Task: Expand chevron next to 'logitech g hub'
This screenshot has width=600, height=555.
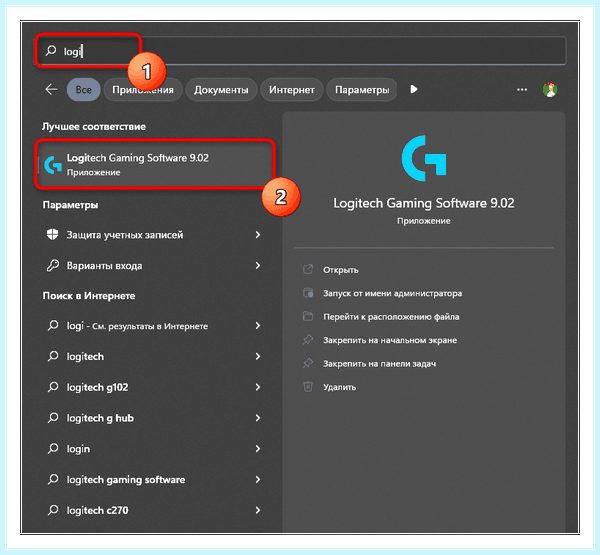Action: (258, 418)
